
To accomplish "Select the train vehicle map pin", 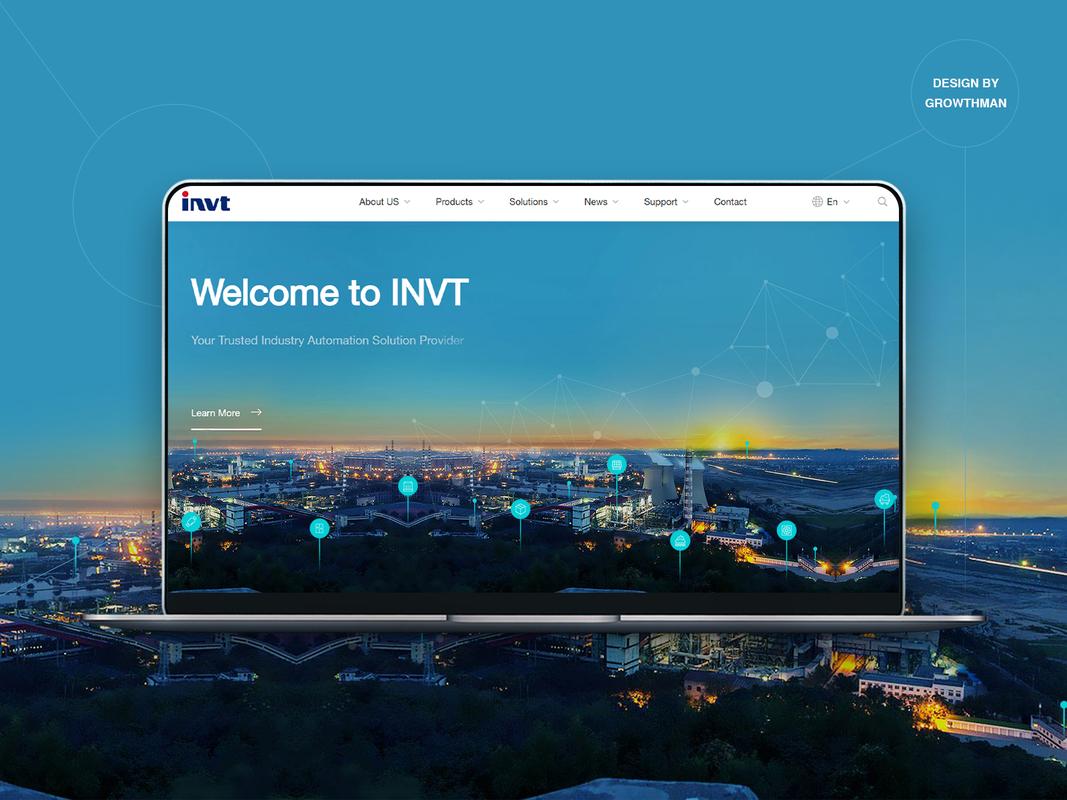I will [680, 541].
